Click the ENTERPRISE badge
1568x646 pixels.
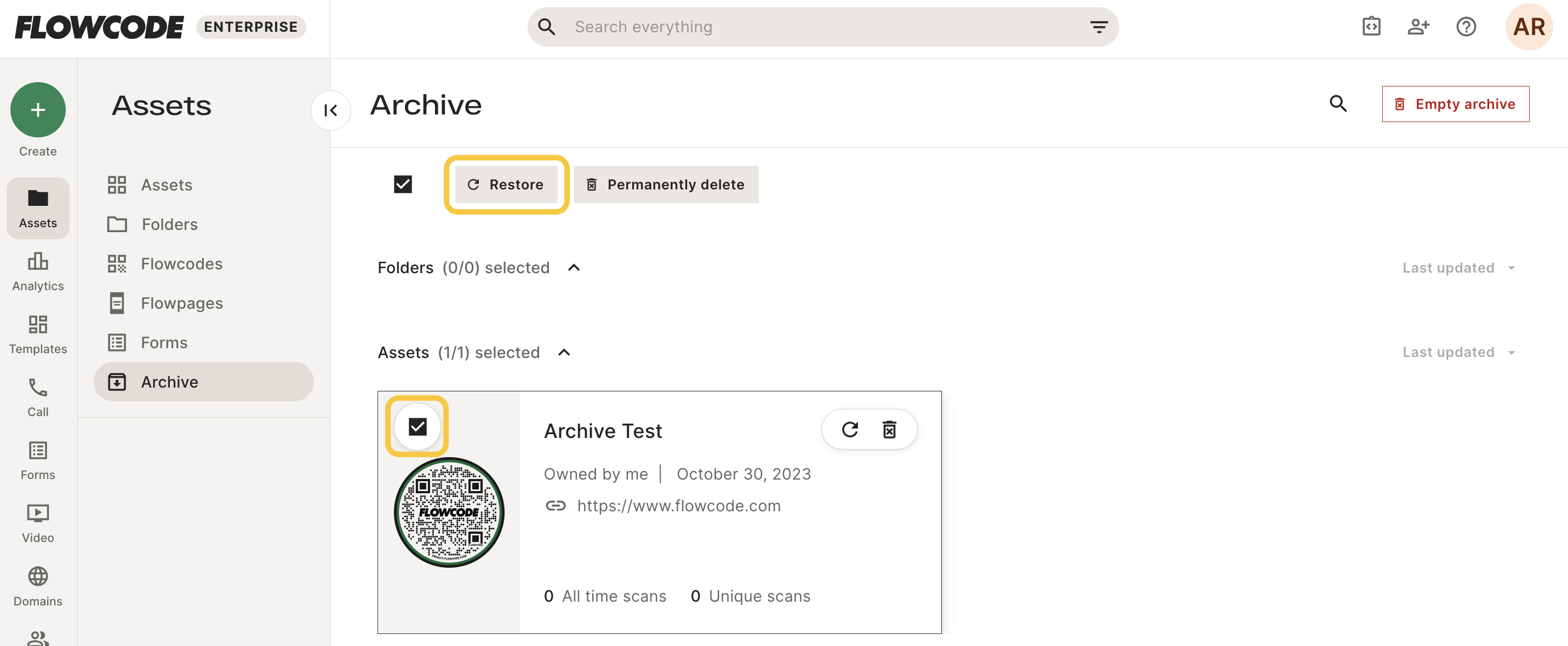point(251,27)
